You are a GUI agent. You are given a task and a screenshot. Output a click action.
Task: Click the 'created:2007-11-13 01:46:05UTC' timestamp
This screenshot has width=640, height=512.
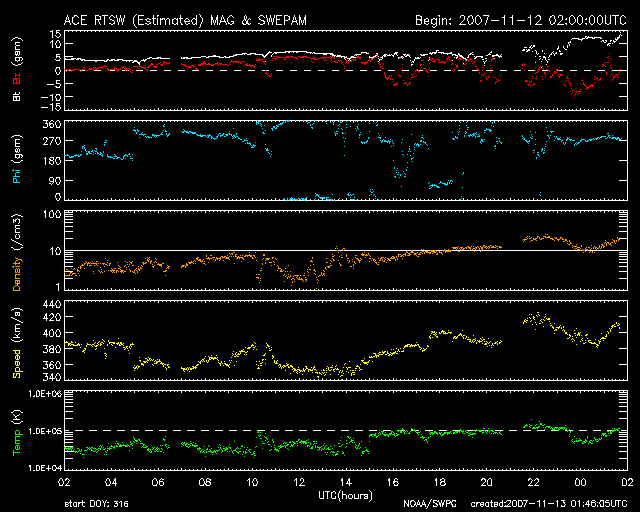549,504
